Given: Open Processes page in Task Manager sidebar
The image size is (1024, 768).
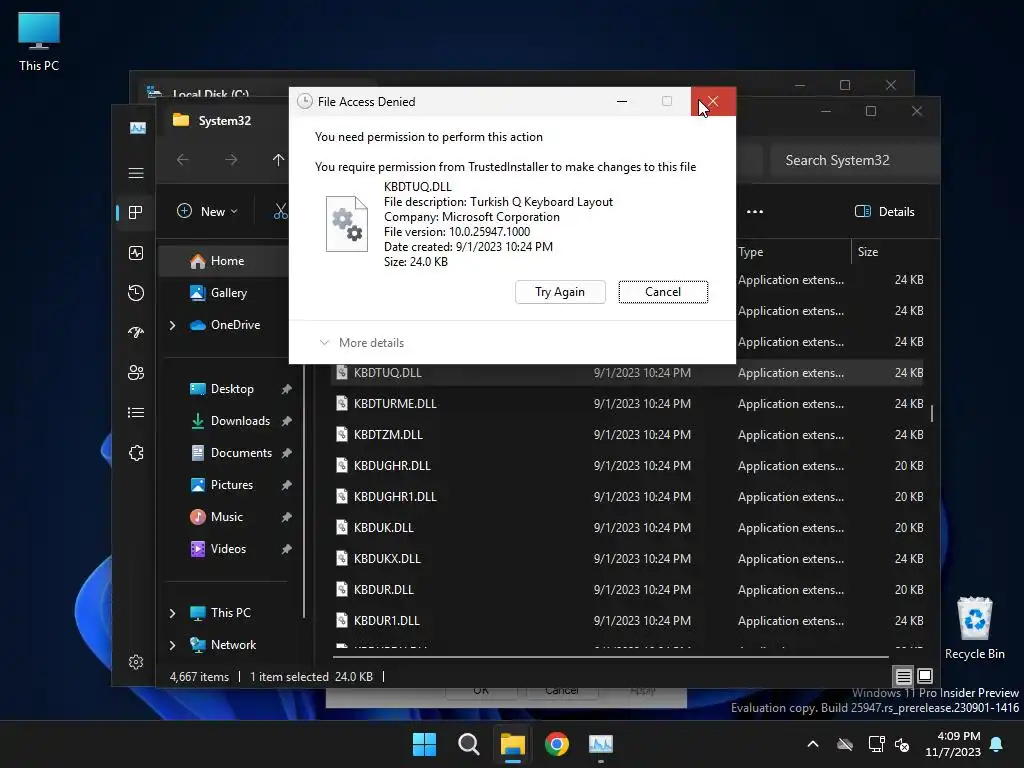Looking at the screenshot, I should [x=136, y=213].
